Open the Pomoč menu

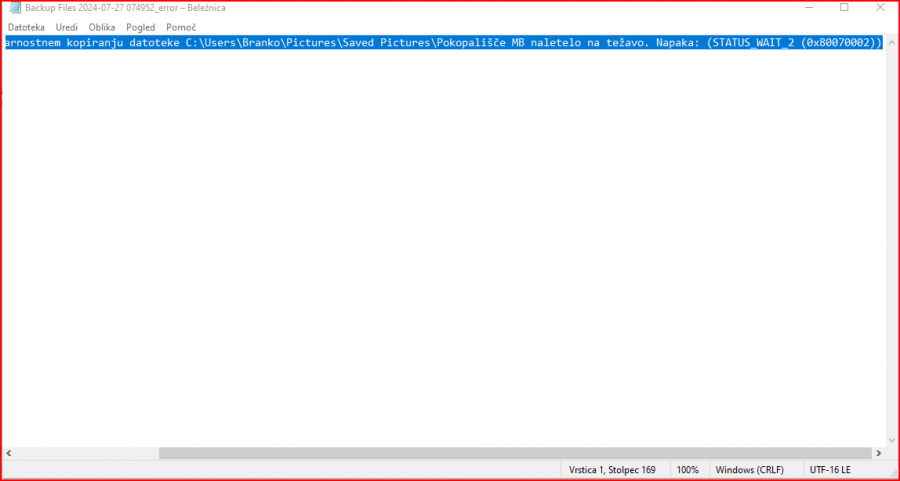tap(181, 27)
